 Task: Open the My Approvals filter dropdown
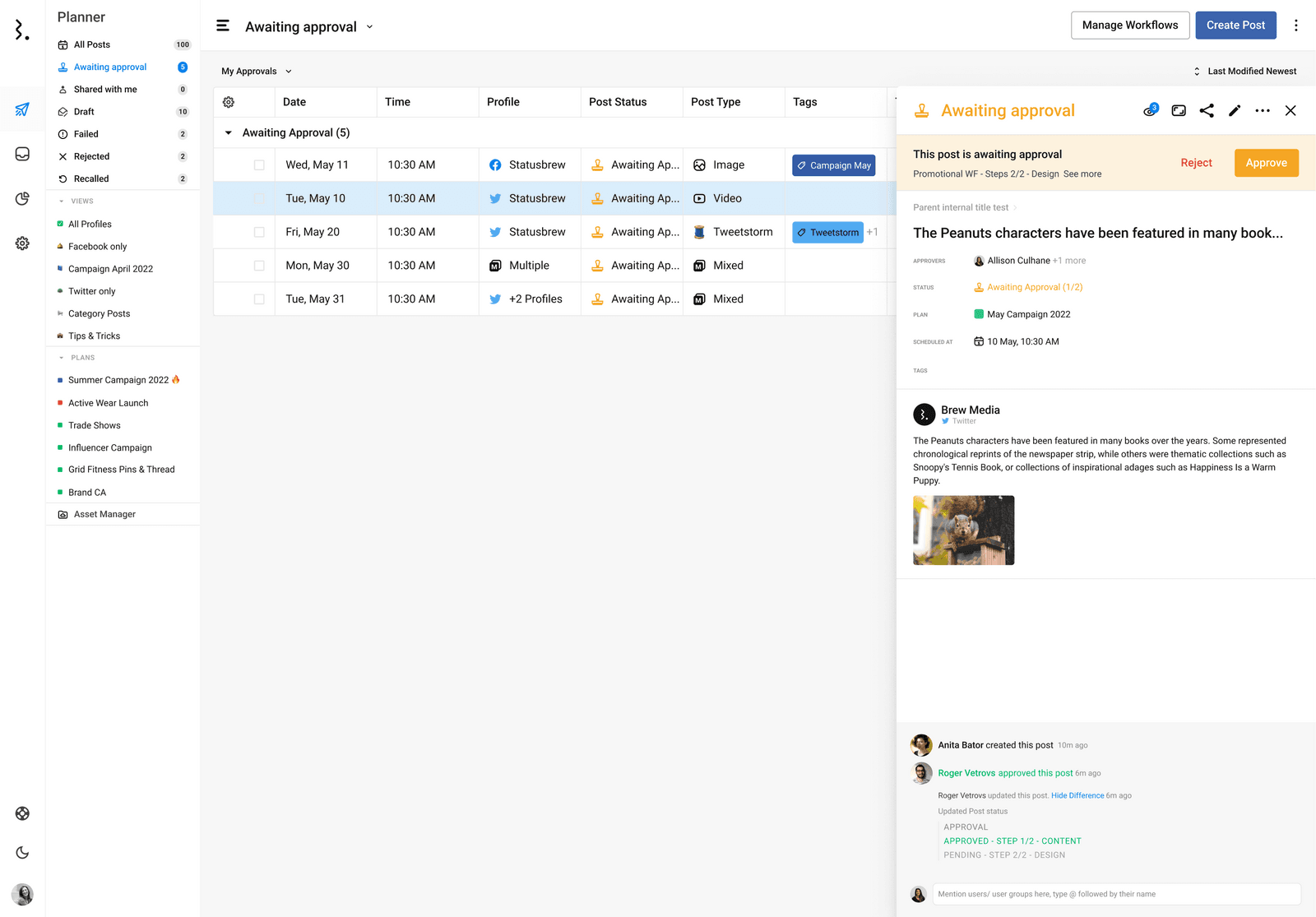tap(257, 72)
